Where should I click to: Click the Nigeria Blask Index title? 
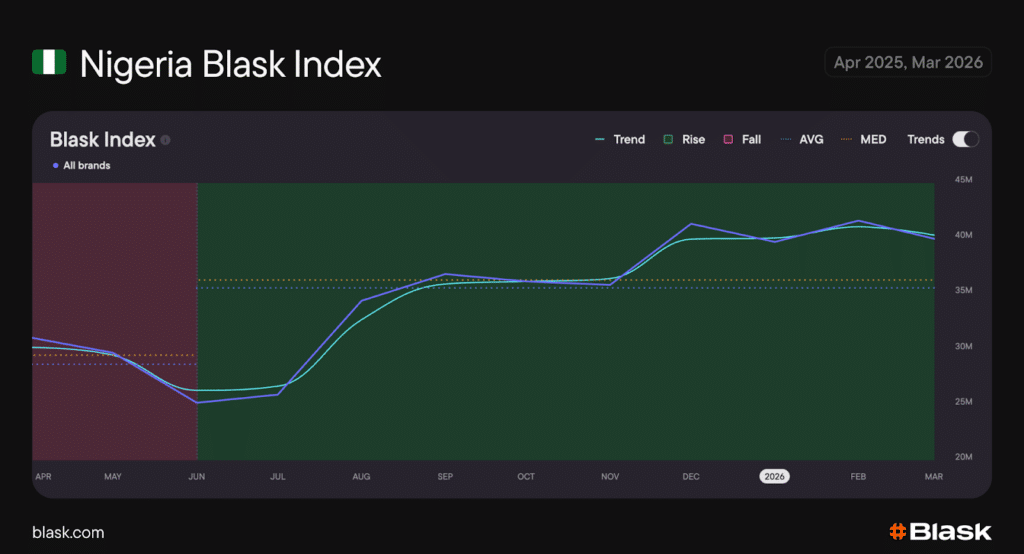pyautogui.click(x=230, y=64)
